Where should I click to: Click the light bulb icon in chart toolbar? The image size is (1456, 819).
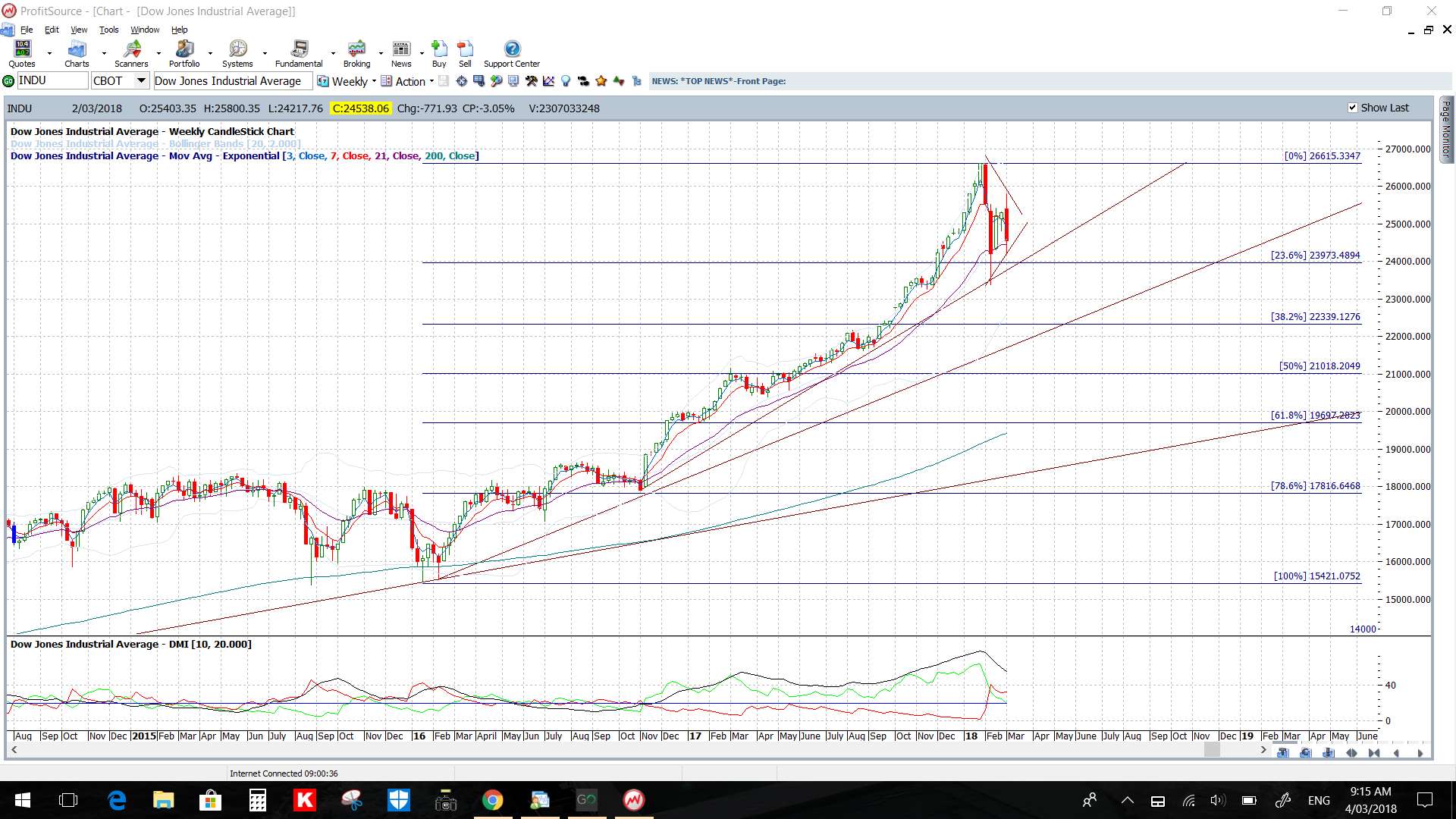(566, 81)
